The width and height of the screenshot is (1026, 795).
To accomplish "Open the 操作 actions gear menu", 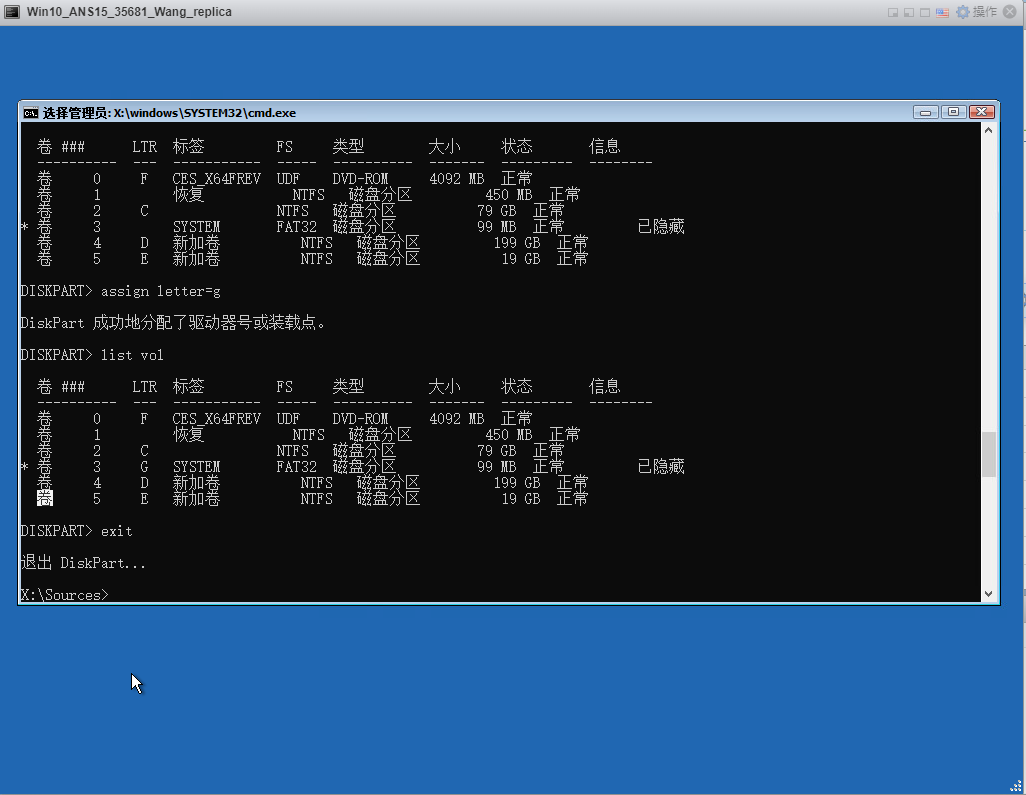I will (x=976, y=12).
